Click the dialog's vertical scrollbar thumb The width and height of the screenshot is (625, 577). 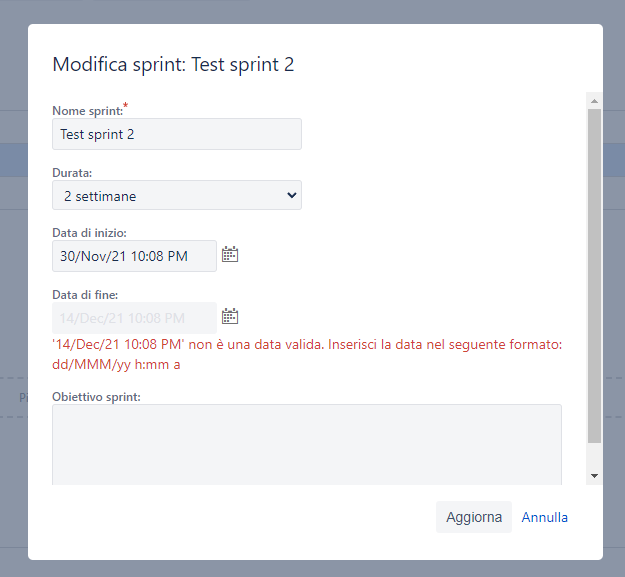coord(594,276)
